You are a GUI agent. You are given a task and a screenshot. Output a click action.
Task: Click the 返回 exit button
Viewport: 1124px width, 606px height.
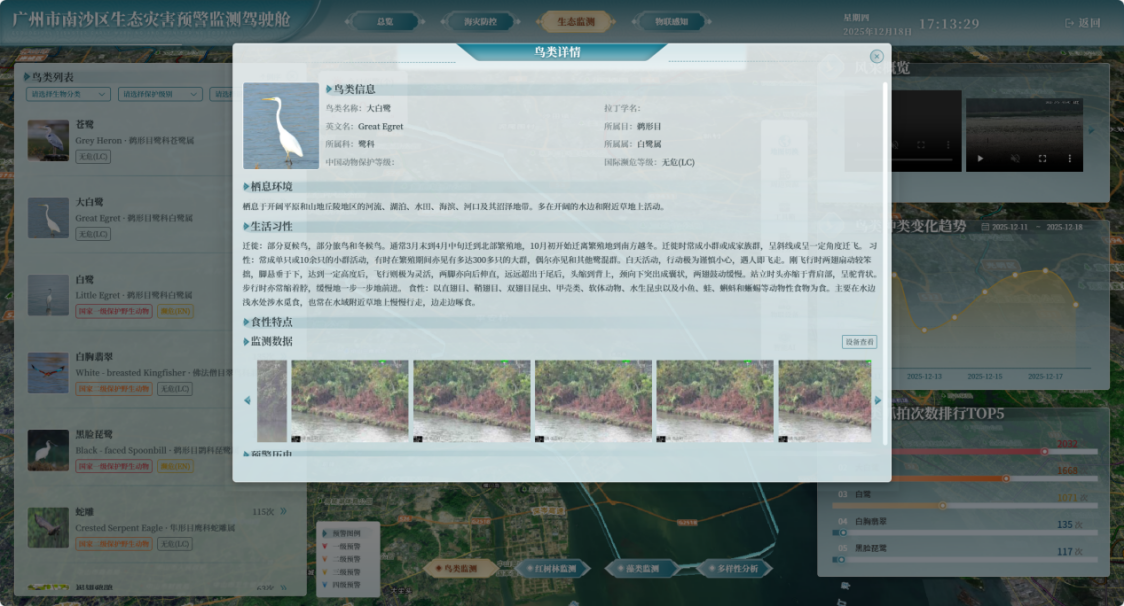[x=1082, y=23]
